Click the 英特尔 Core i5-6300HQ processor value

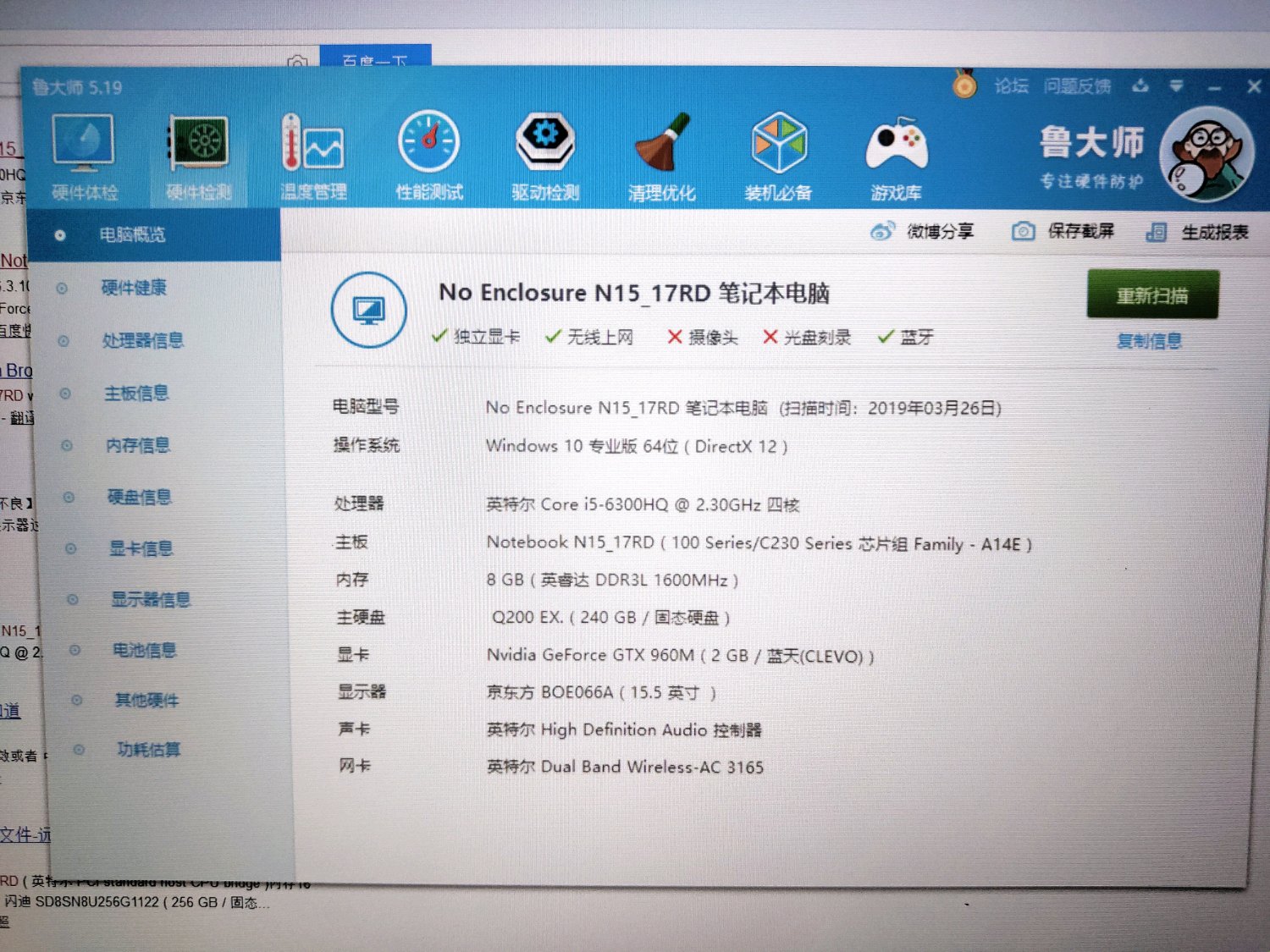click(643, 504)
